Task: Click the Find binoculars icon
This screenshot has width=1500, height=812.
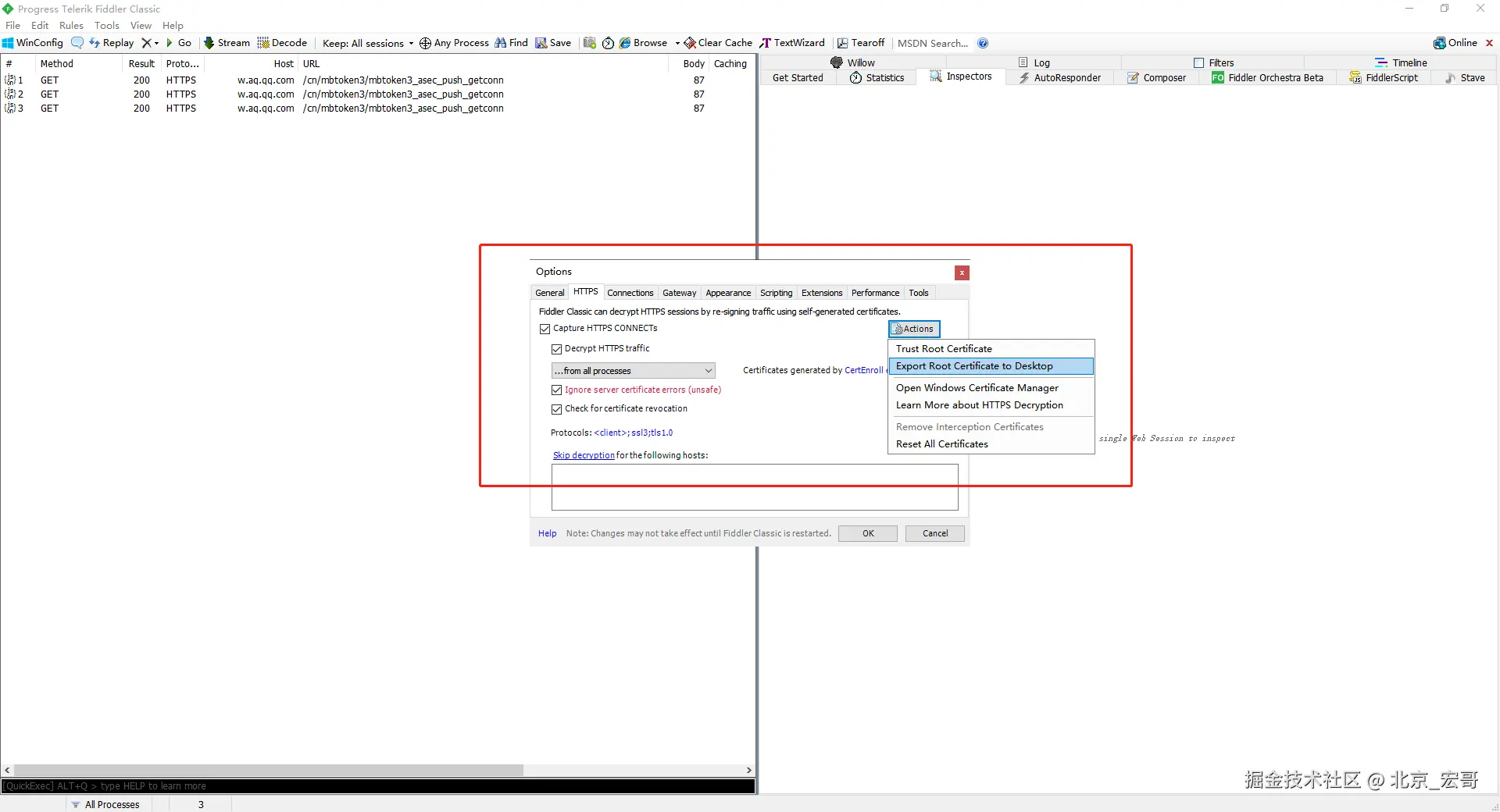Action: point(501,43)
